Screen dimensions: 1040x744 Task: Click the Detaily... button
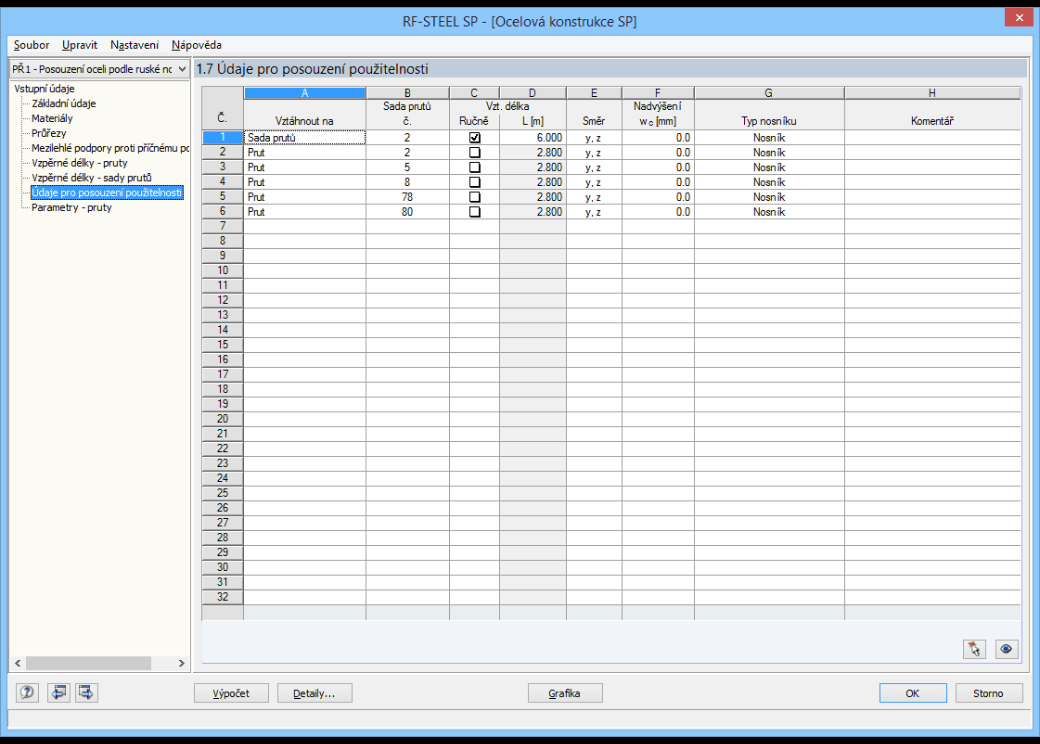[x=314, y=693]
